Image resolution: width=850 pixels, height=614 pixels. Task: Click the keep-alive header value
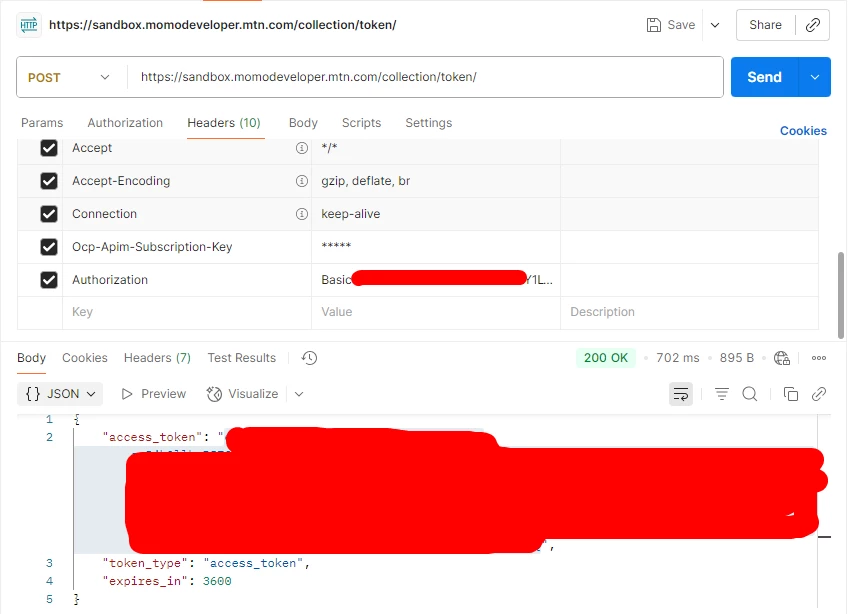click(x=351, y=214)
